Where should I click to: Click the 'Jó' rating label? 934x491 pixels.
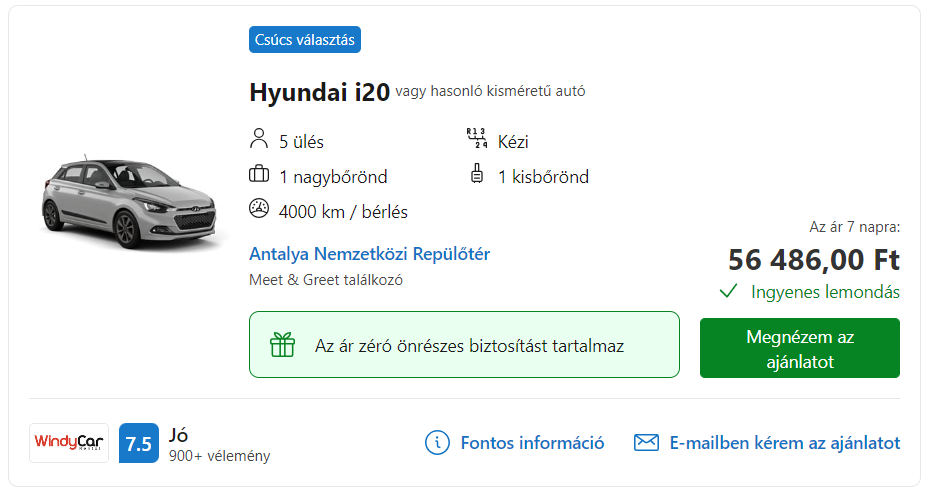[x=178, y=435]
